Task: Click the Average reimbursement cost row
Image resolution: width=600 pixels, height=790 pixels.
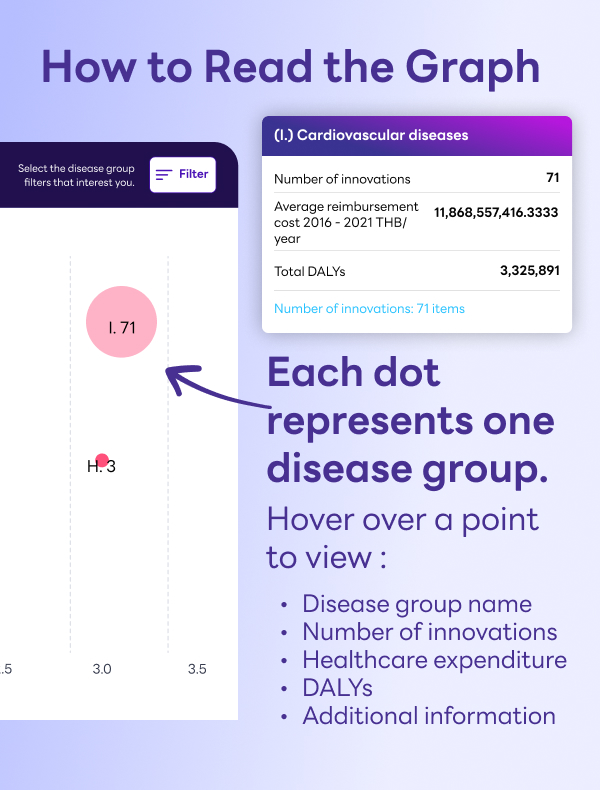Action: point(417,222)
